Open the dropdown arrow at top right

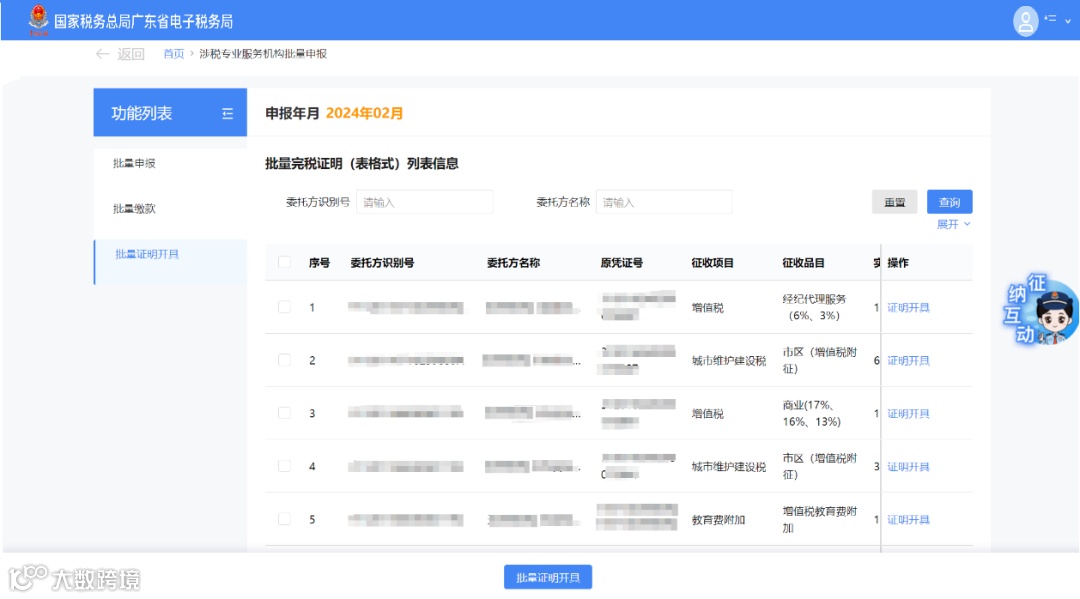(x=1070, y=19)
